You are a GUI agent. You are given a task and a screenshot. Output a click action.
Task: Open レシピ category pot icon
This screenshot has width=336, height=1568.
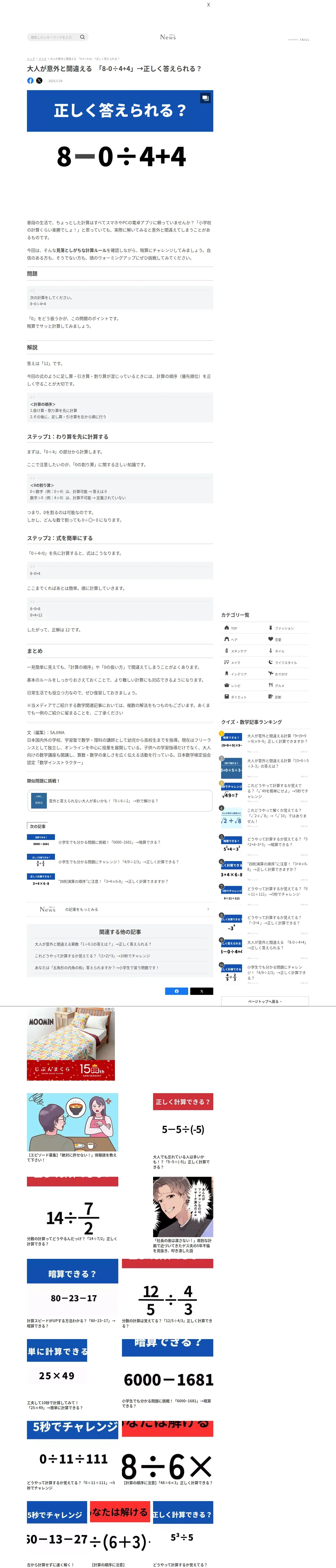(x=227, y=685)
